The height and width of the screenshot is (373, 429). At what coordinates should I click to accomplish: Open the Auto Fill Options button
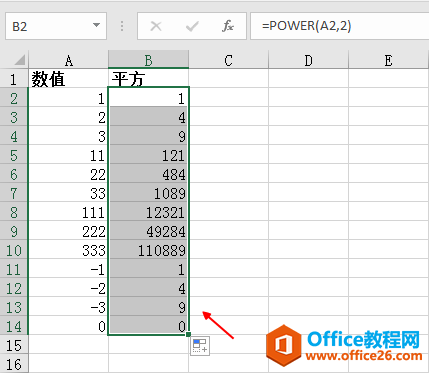pyautogui.click(x=200, y=346)
